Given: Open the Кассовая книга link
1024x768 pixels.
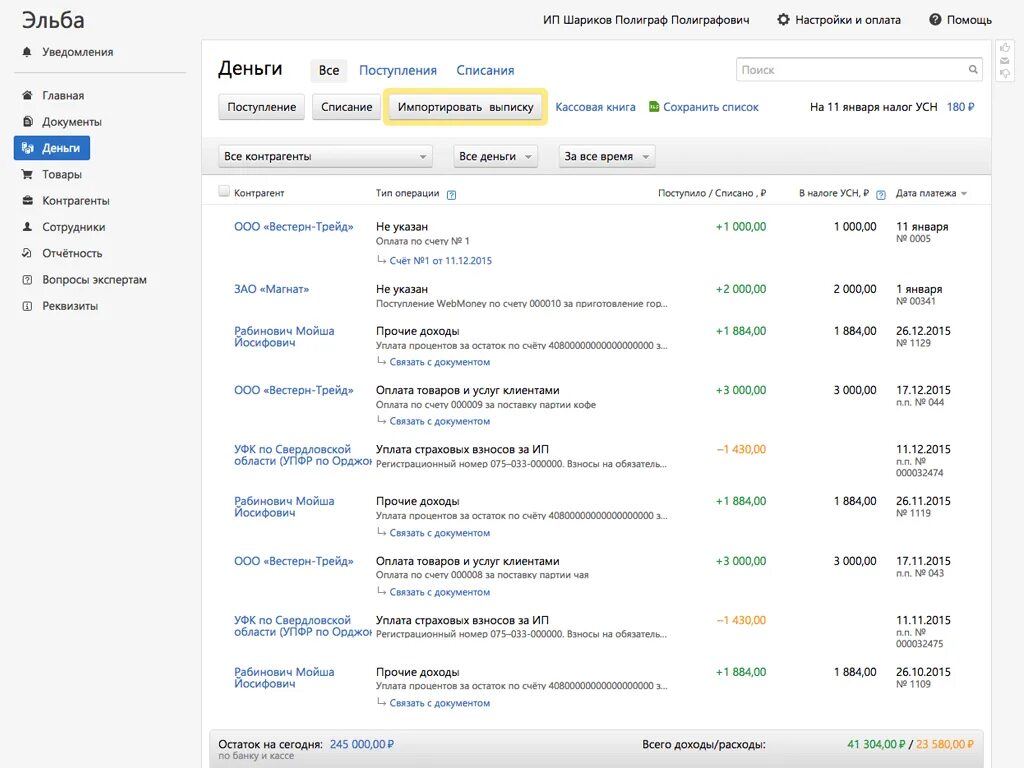Looking at the screenshot, I should (595, 107).
